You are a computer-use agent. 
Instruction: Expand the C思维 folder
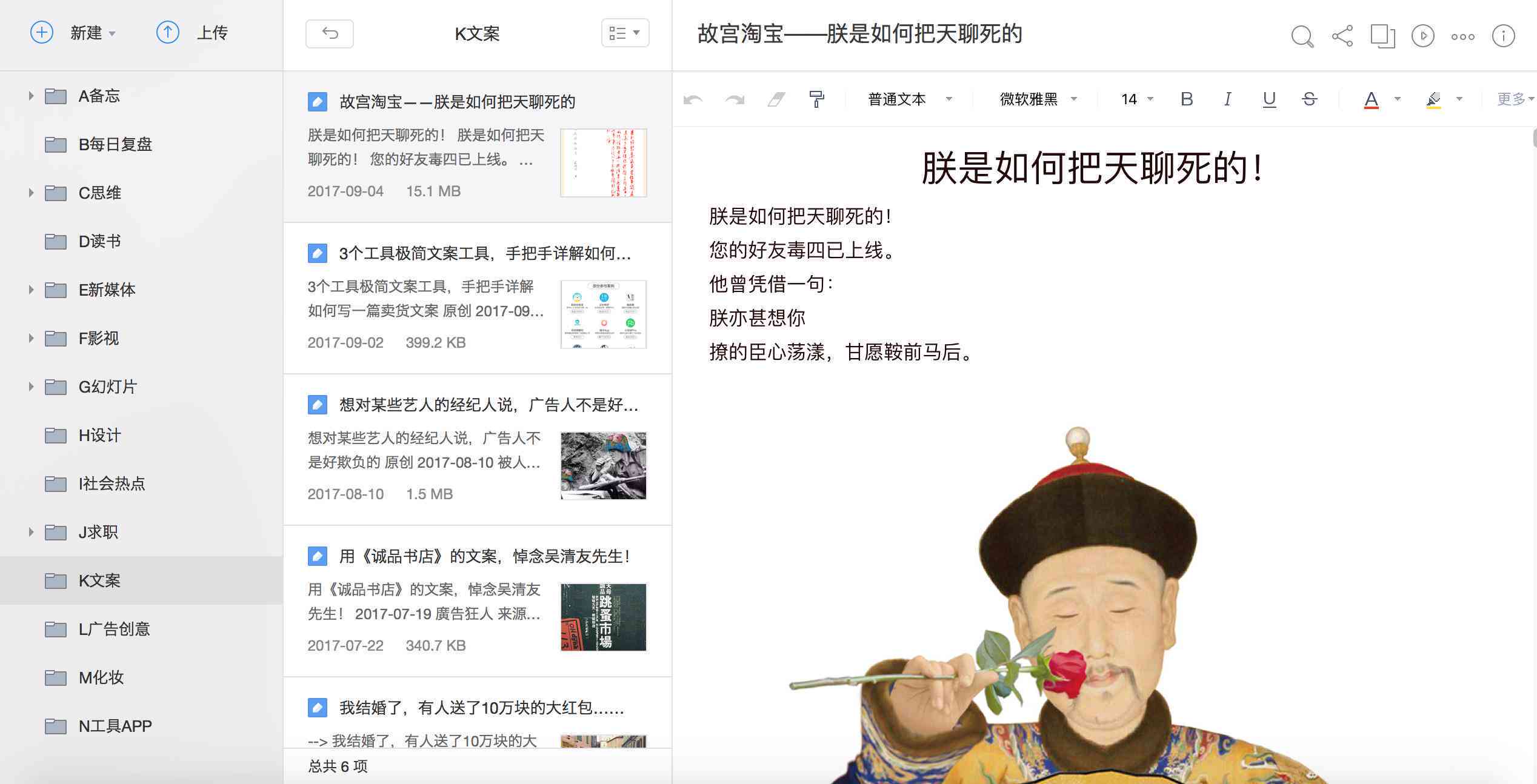pos(31,193)
